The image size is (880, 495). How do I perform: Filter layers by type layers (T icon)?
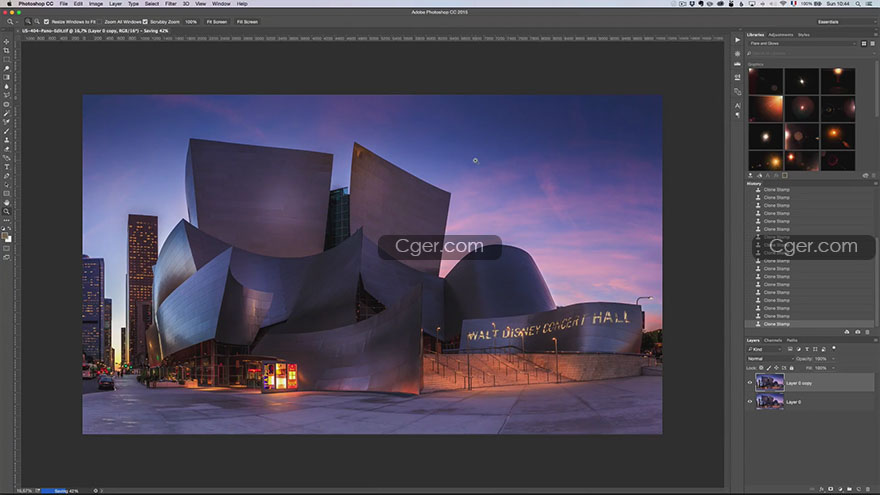807,349
